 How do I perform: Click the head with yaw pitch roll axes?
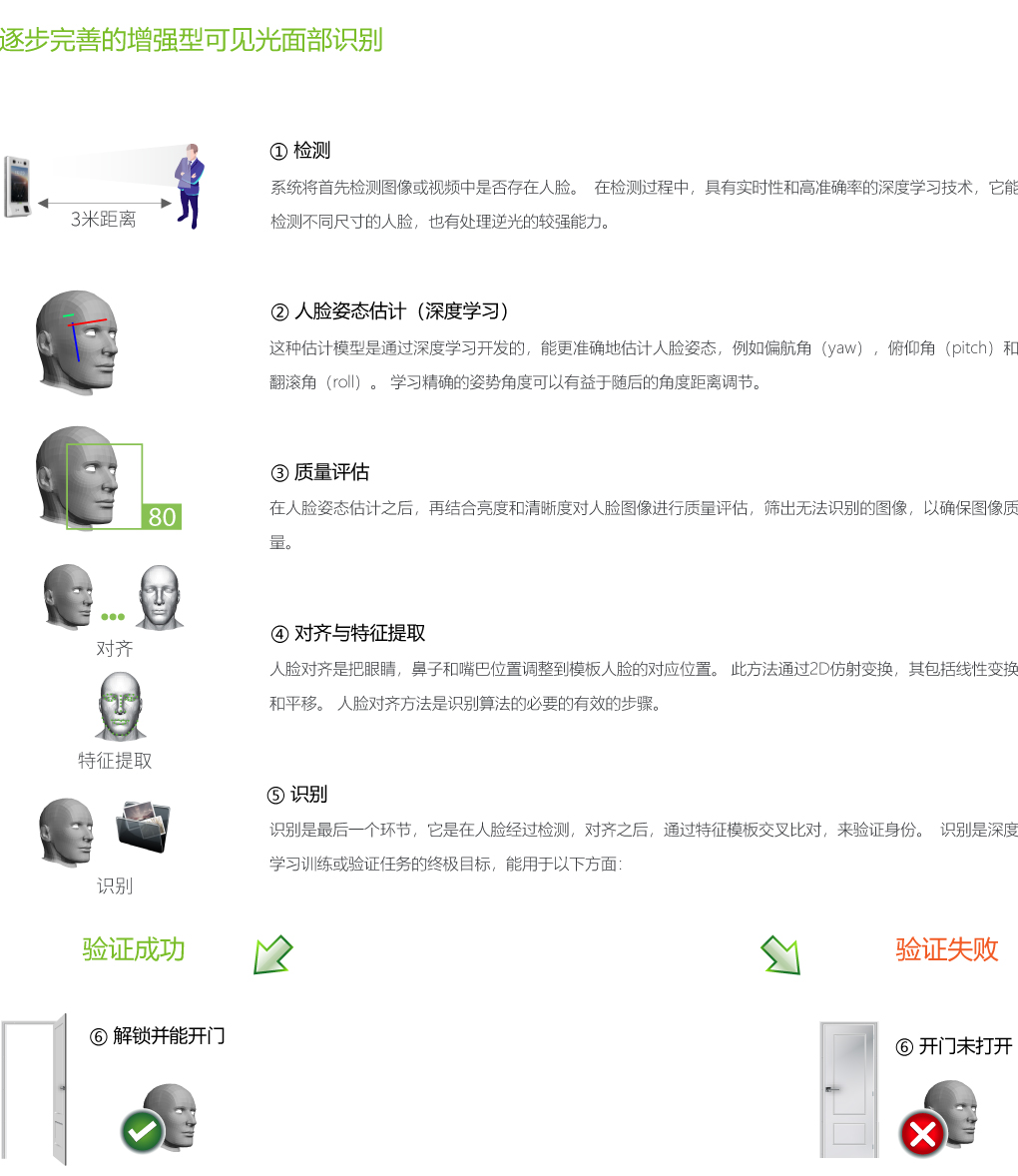pos(77,342)
